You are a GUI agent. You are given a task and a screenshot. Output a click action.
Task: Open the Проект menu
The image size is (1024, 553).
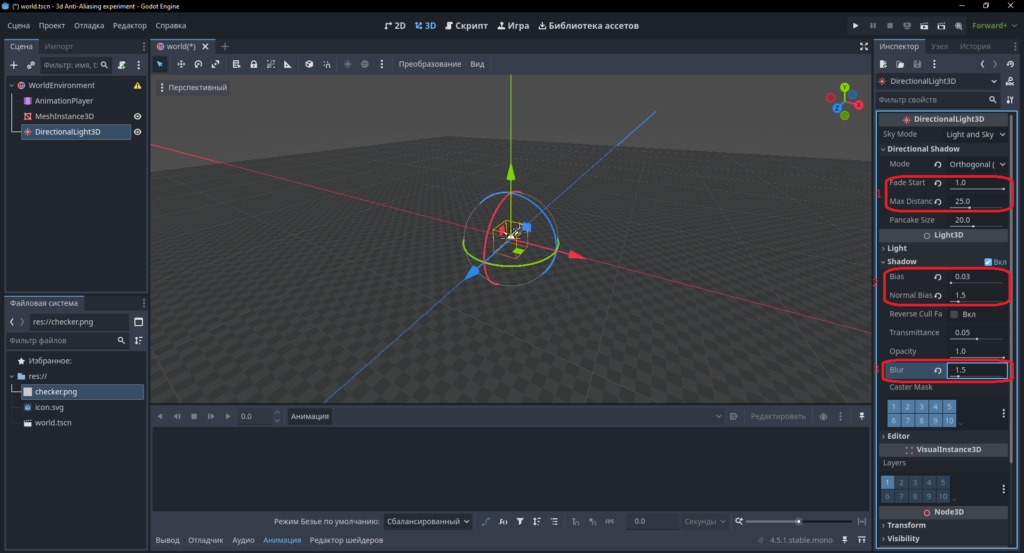point(52,25)
